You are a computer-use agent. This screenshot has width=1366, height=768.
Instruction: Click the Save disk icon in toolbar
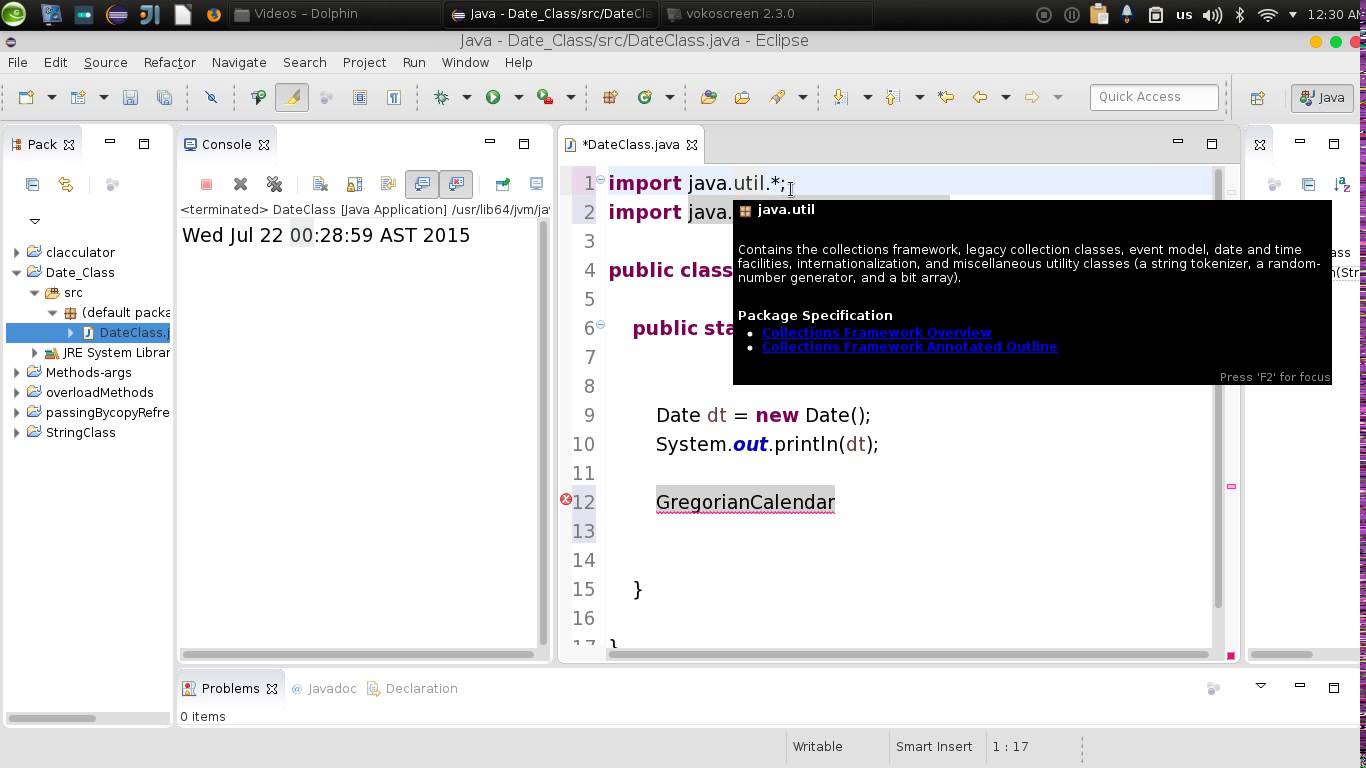130,97
